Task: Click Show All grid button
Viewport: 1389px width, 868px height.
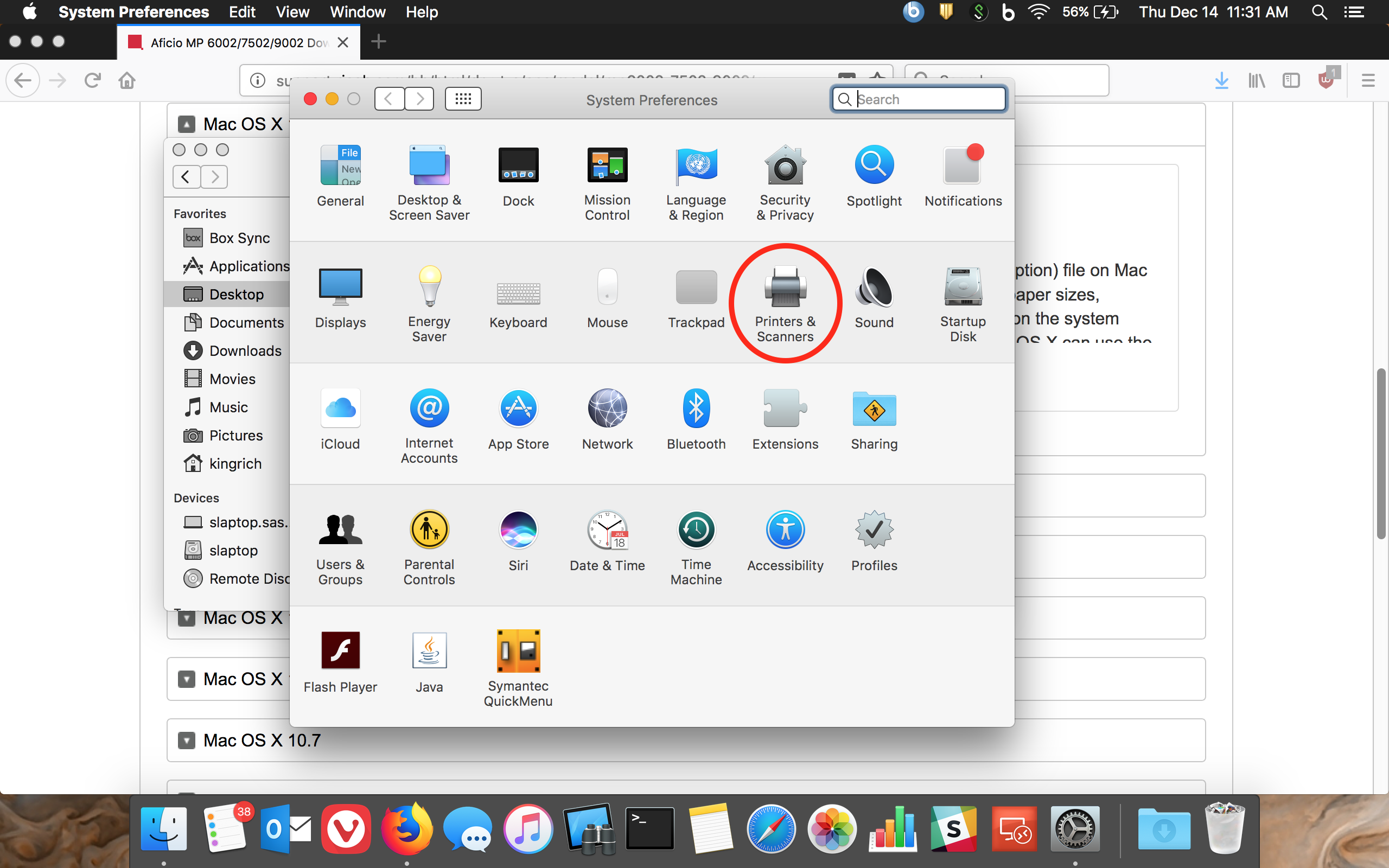Action: click(463, 99)
